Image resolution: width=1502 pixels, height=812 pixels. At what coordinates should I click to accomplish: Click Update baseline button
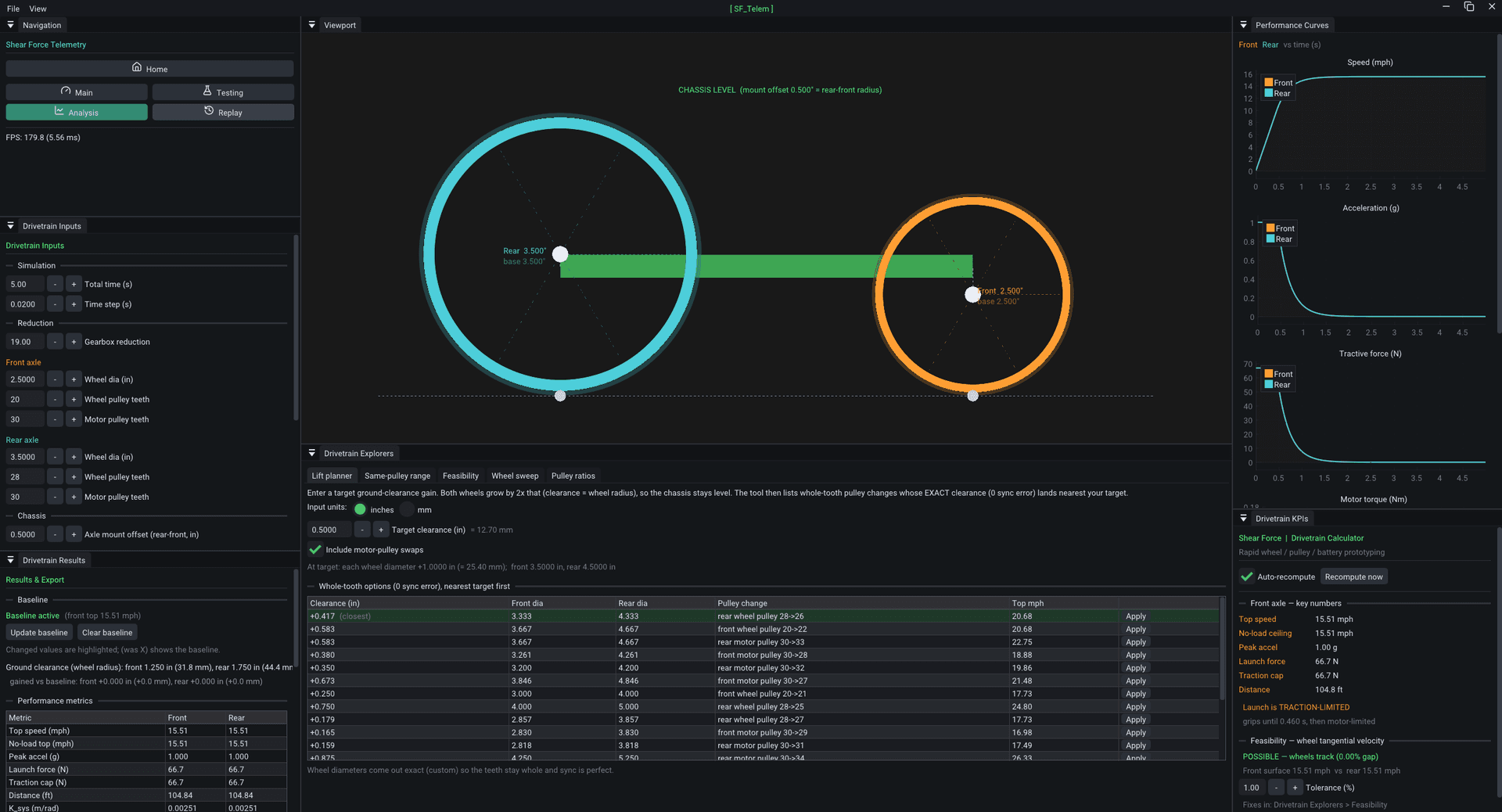(x=39, y=632)
